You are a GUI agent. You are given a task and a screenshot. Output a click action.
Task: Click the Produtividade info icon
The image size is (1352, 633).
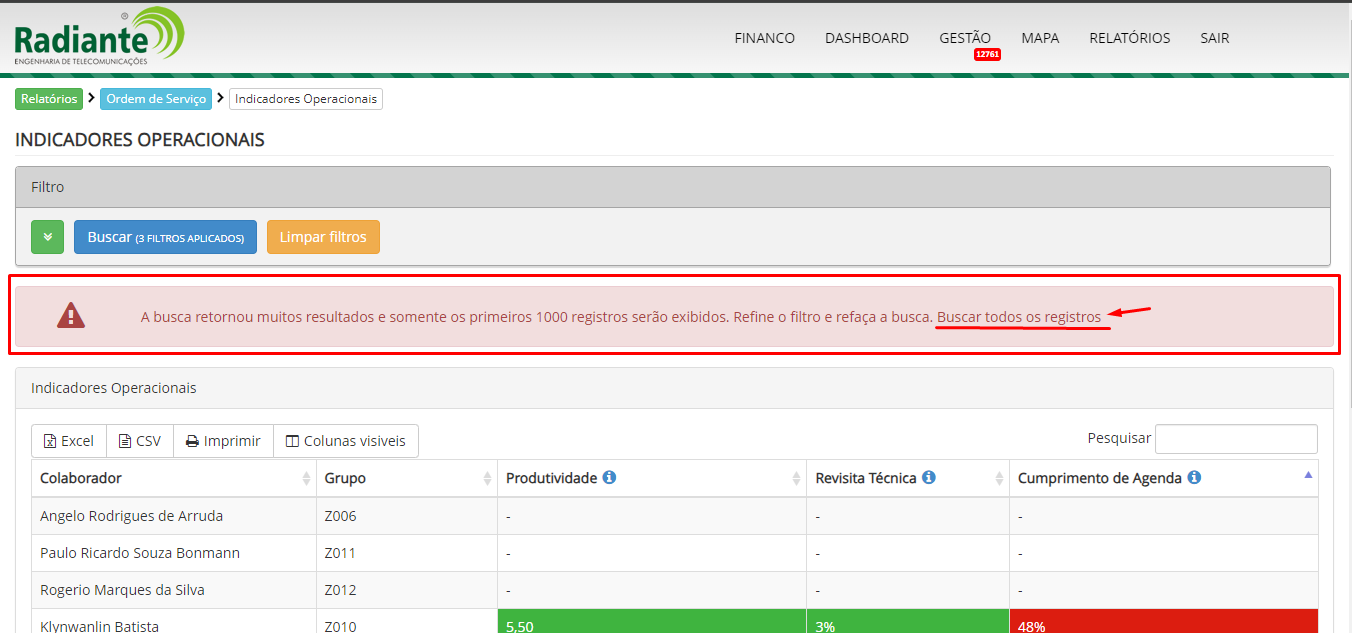[x=609, y=478]
